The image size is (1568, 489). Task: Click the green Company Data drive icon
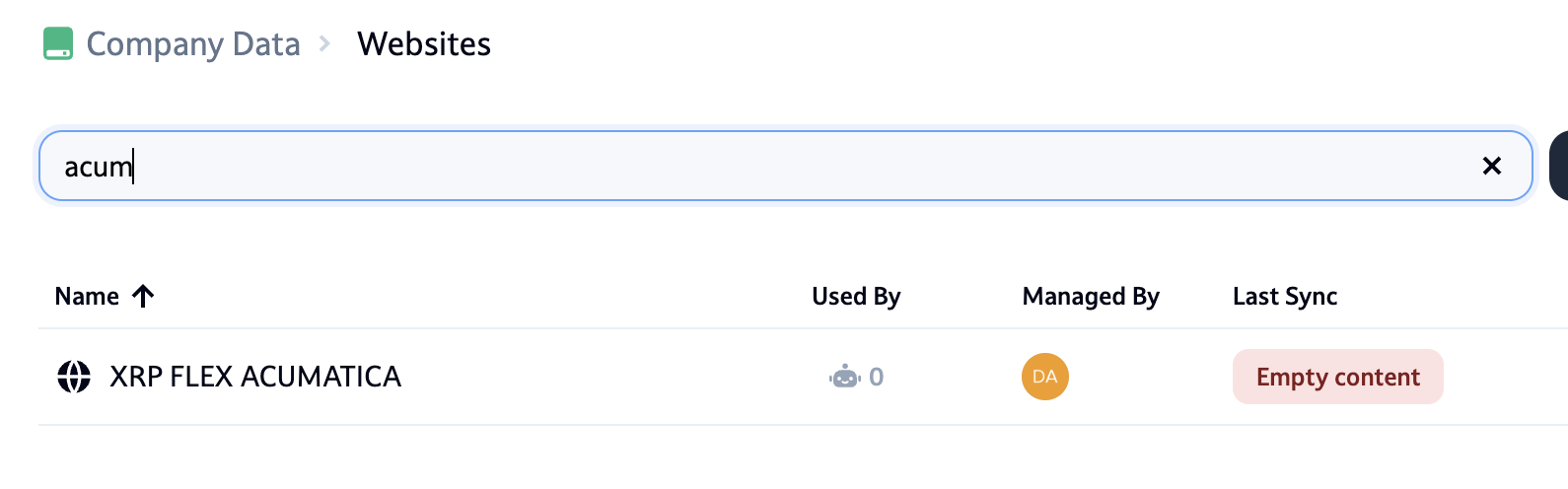[x=58, y=44]
